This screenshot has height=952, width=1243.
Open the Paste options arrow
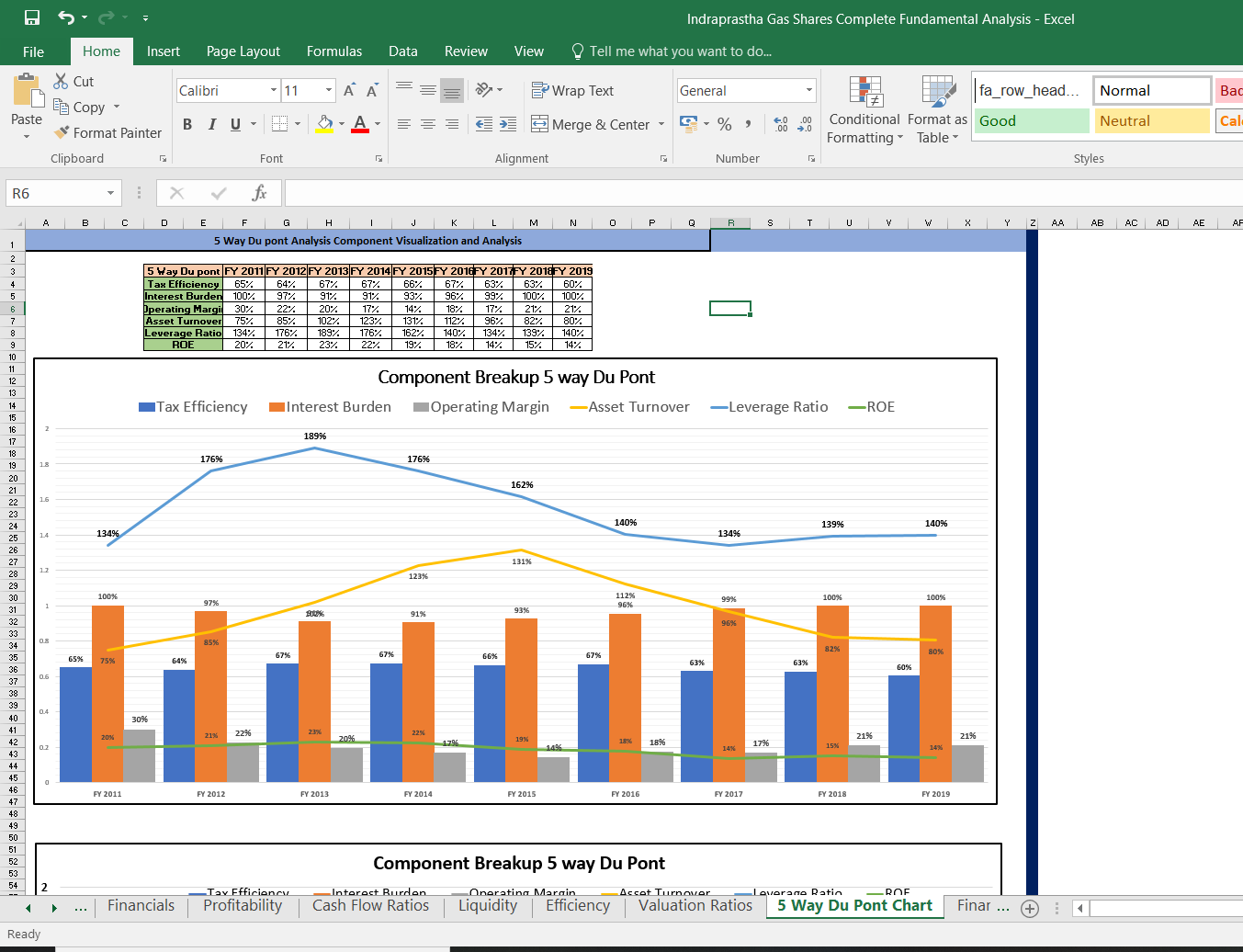point(27,136)
